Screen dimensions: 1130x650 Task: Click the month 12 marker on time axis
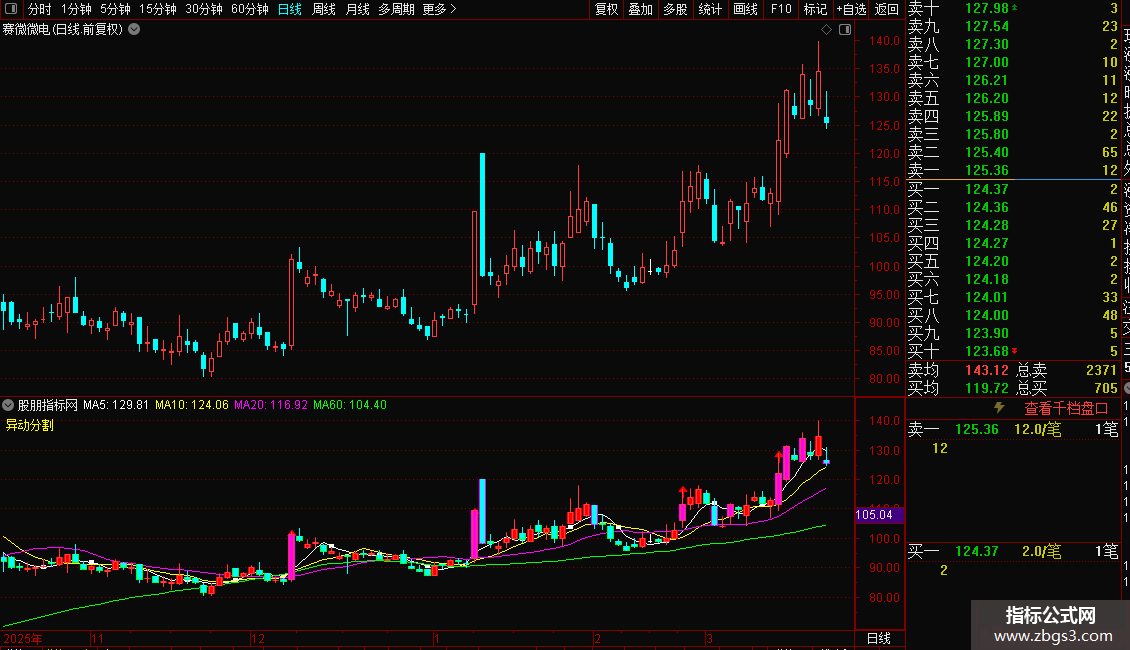258,638
